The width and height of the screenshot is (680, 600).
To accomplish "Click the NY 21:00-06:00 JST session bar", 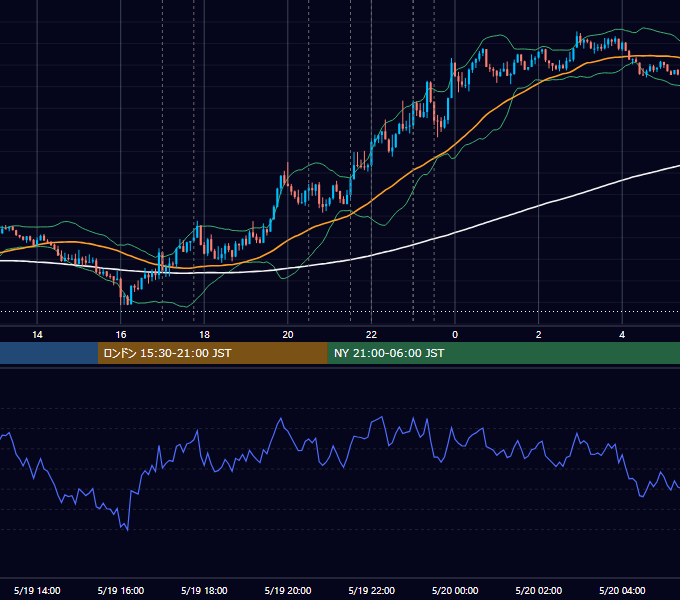I will pyautogui.click(x=503, y=353).
